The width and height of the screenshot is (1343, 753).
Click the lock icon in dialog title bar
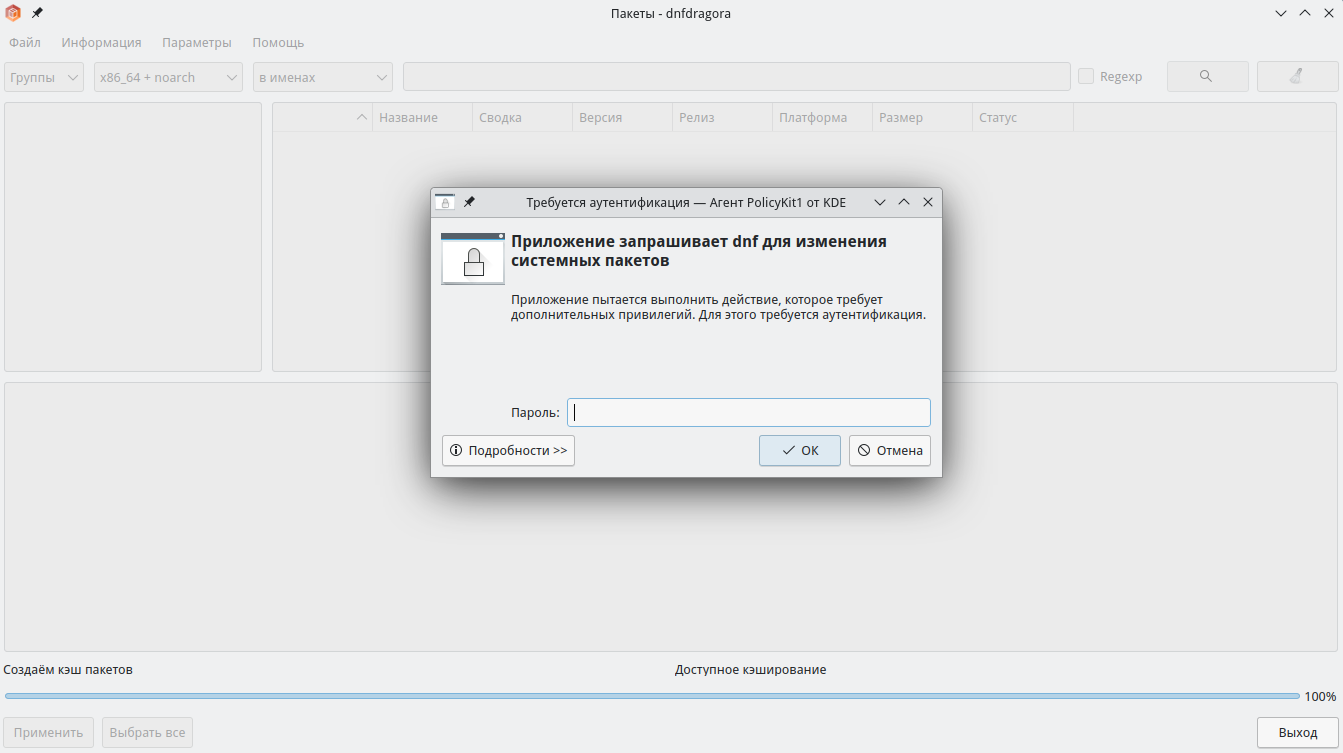pos(445,202)
